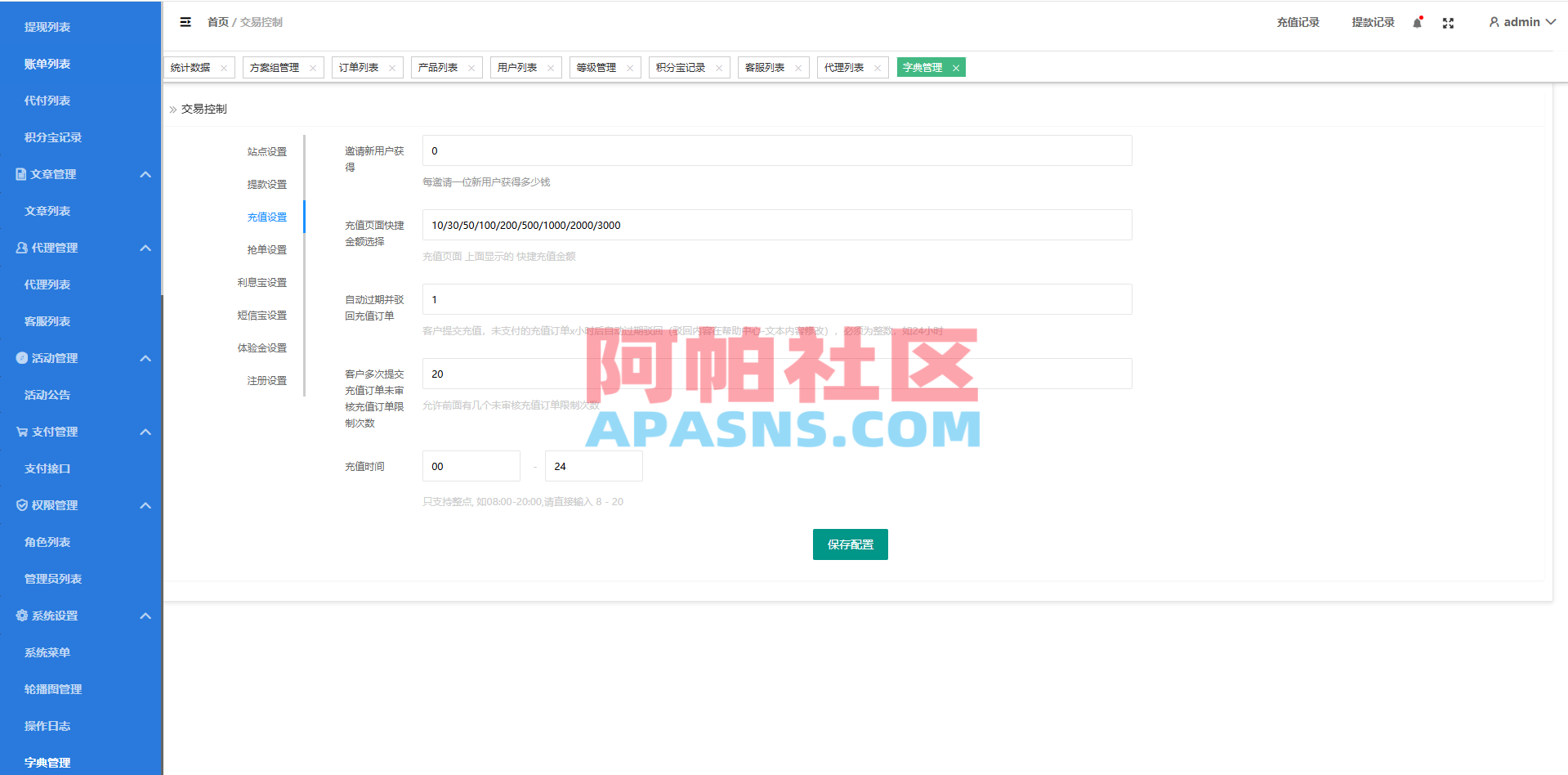Click the 文章管理 document icon
1568x775 pixels.
point(21,174)
